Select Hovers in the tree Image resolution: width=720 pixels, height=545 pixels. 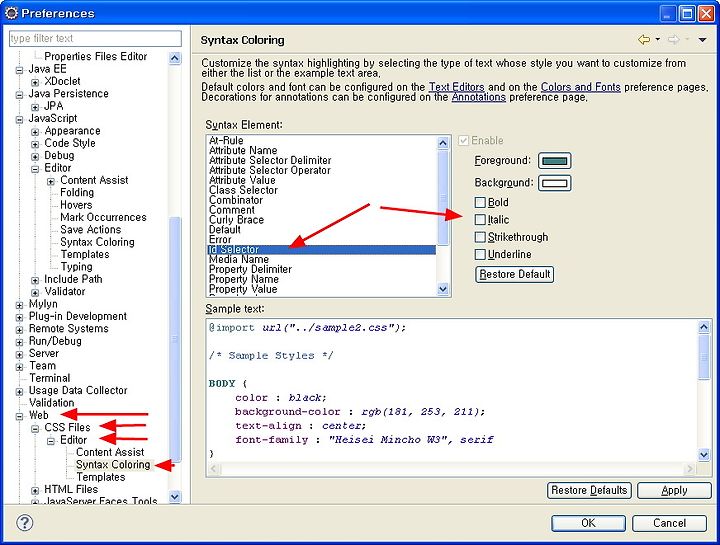pyautogui.click(x=76, y=205)
